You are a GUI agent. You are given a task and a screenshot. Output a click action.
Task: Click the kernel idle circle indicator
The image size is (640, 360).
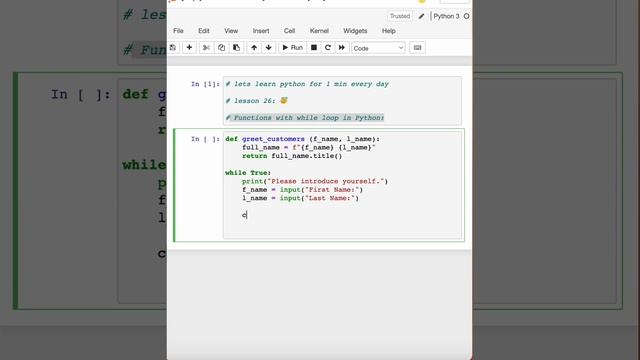coord(467,16)
